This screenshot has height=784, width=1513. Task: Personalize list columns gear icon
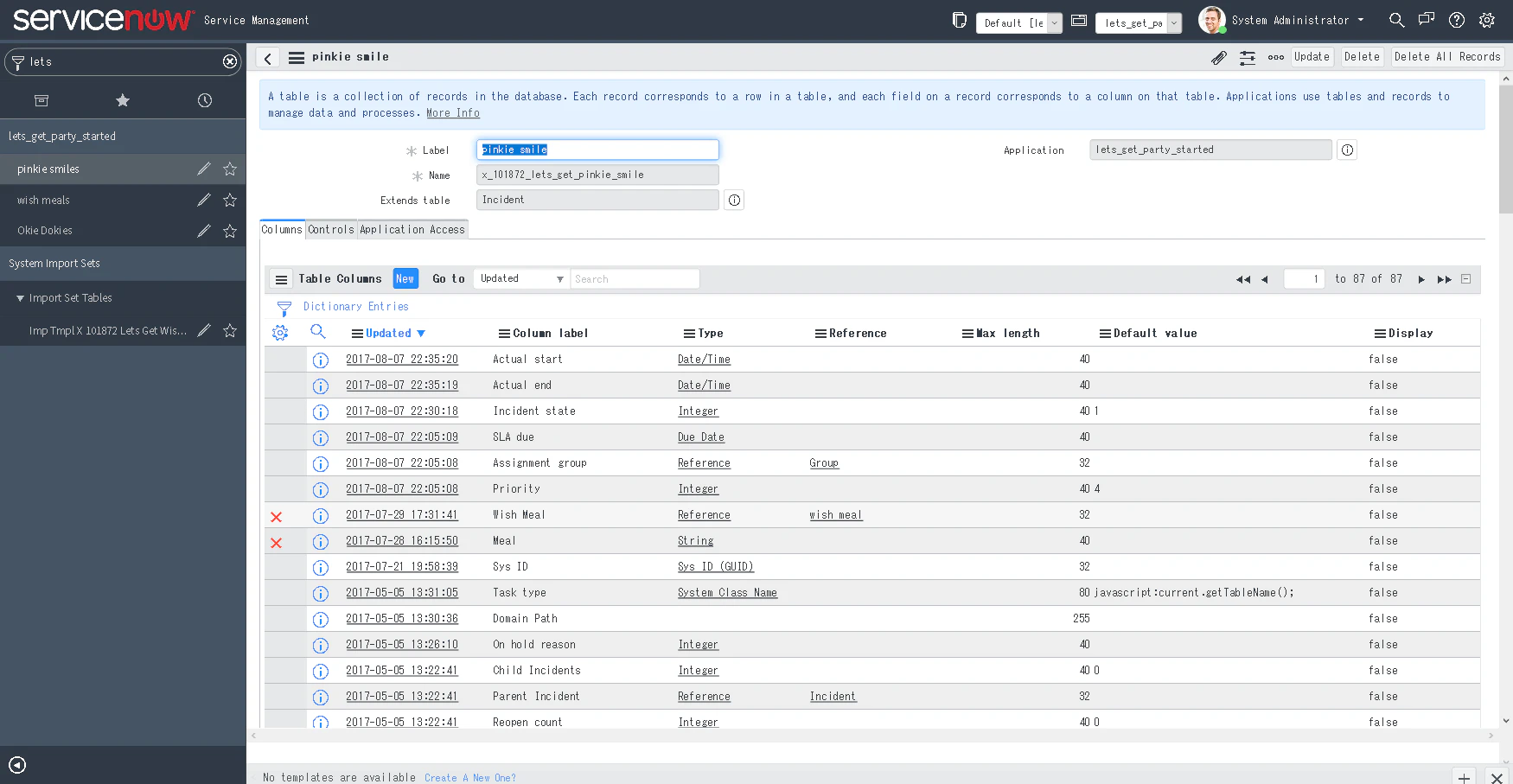280,333
